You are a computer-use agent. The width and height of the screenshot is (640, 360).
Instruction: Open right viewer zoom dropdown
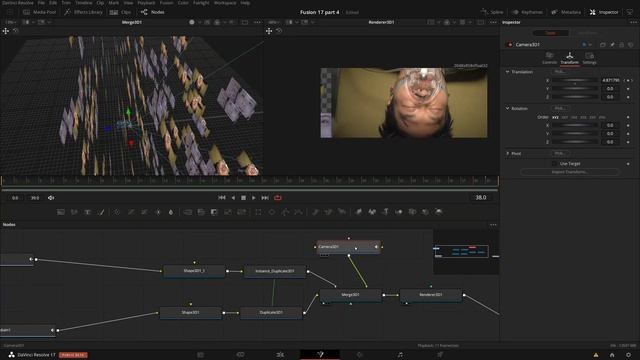pos(273,22)
